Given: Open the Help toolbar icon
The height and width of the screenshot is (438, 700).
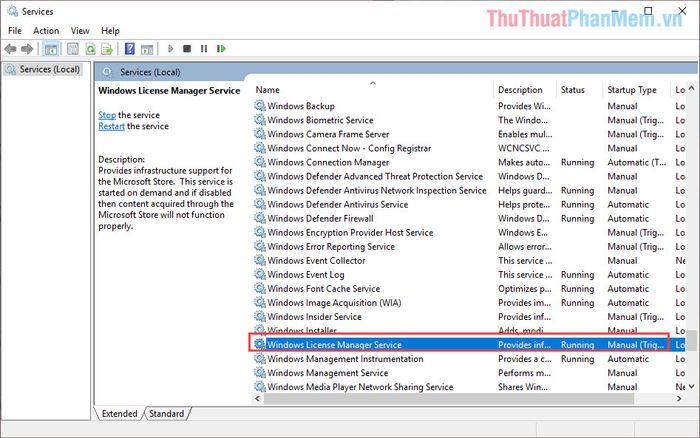Looking at the screenshot, I should click(x=129, y=49).
